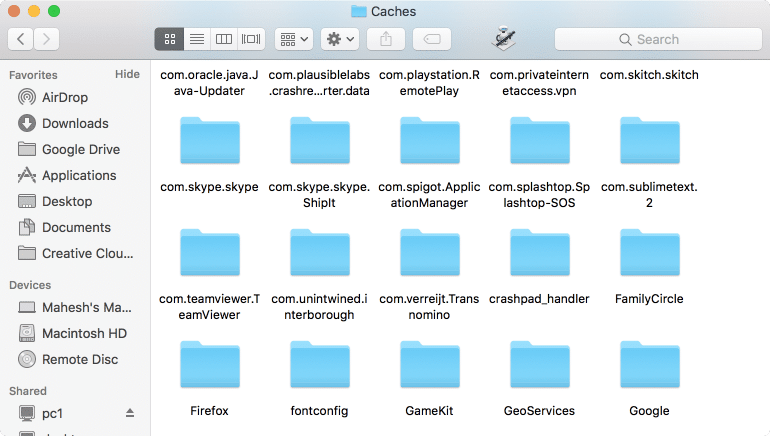Open the Creative Cloud folder in sidebar
770x436 pixels.
click(x=75, y=253)
